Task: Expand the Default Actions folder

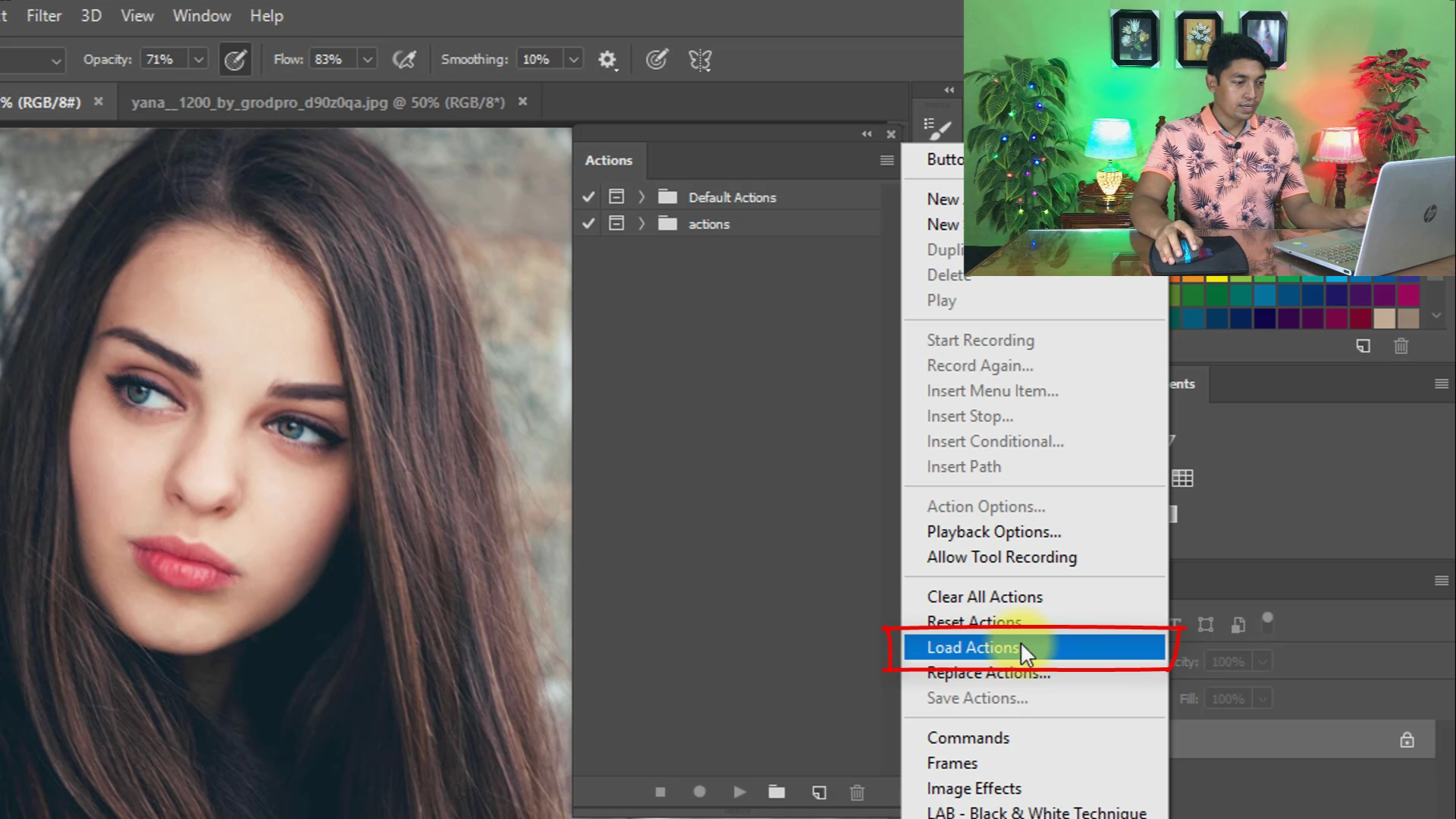Action: pyautogui.click(x=642, y=197)
